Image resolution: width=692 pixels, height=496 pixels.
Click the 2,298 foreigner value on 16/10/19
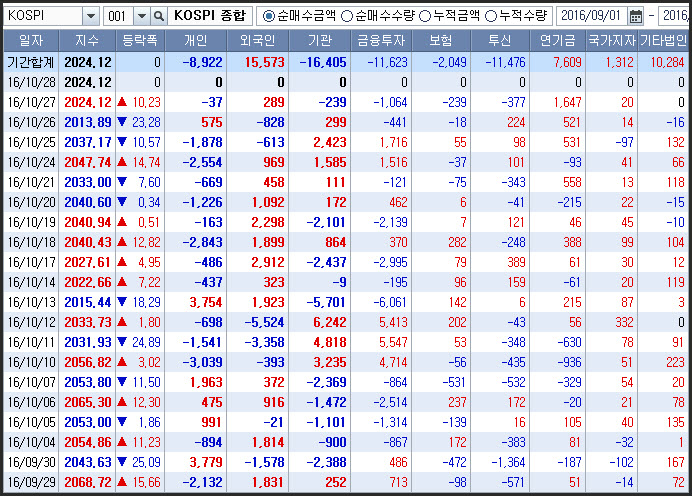(268, 222)
